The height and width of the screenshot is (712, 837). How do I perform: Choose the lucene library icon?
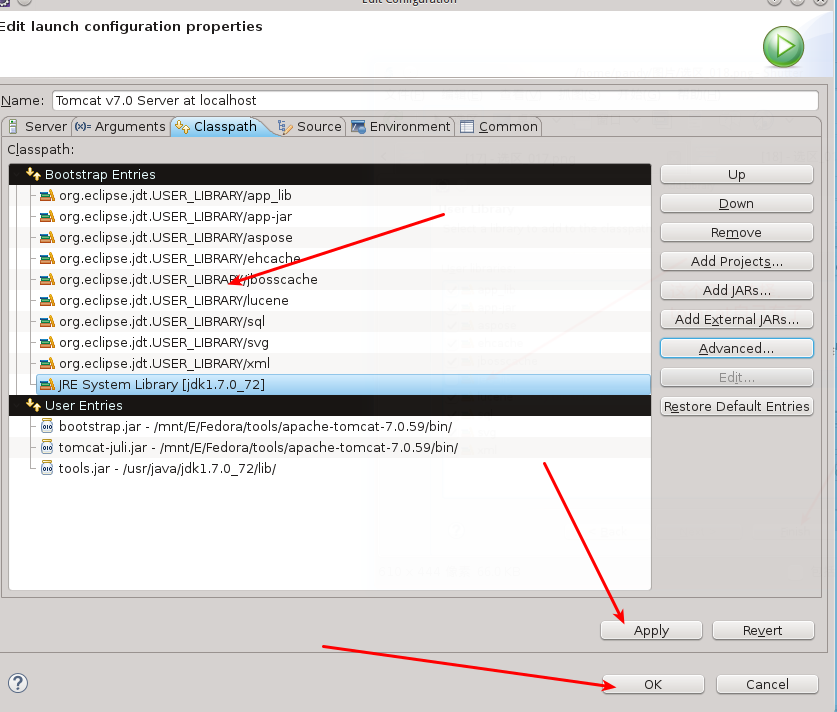click(x=48, y=300)
